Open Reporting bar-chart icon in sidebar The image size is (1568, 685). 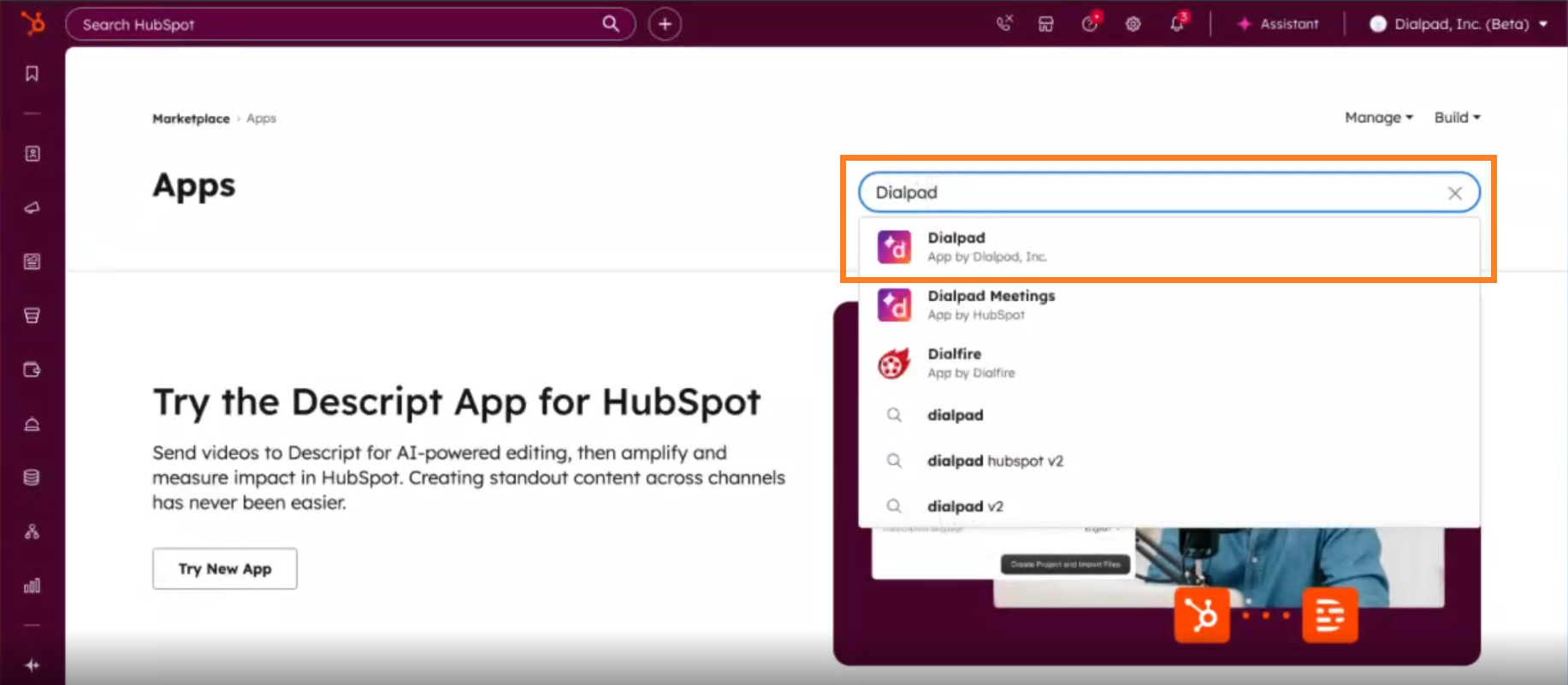[32, 586]
